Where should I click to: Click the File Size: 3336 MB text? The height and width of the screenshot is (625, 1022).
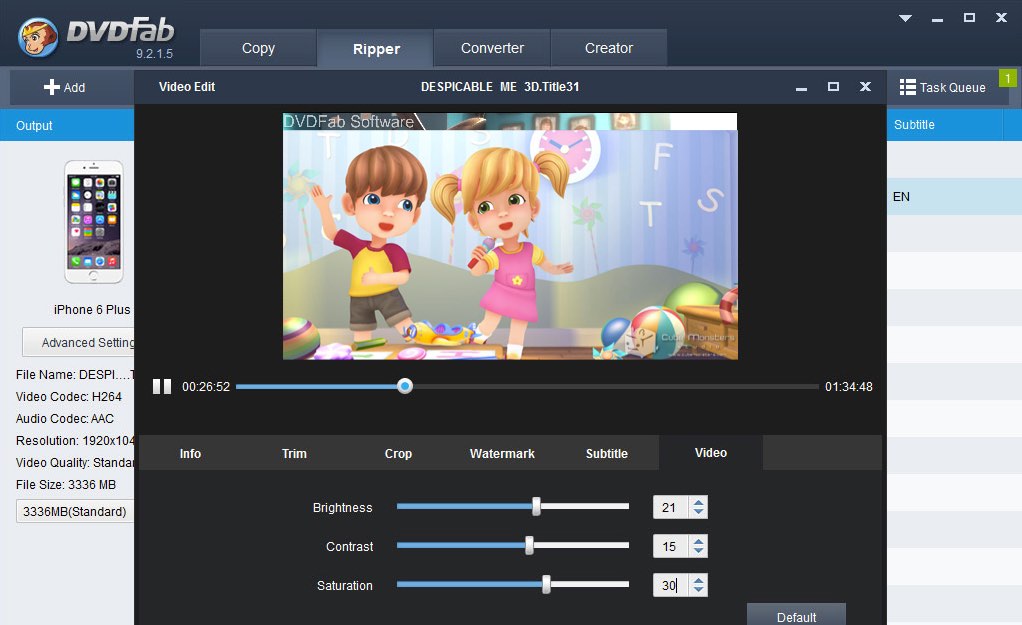(66, 485)
